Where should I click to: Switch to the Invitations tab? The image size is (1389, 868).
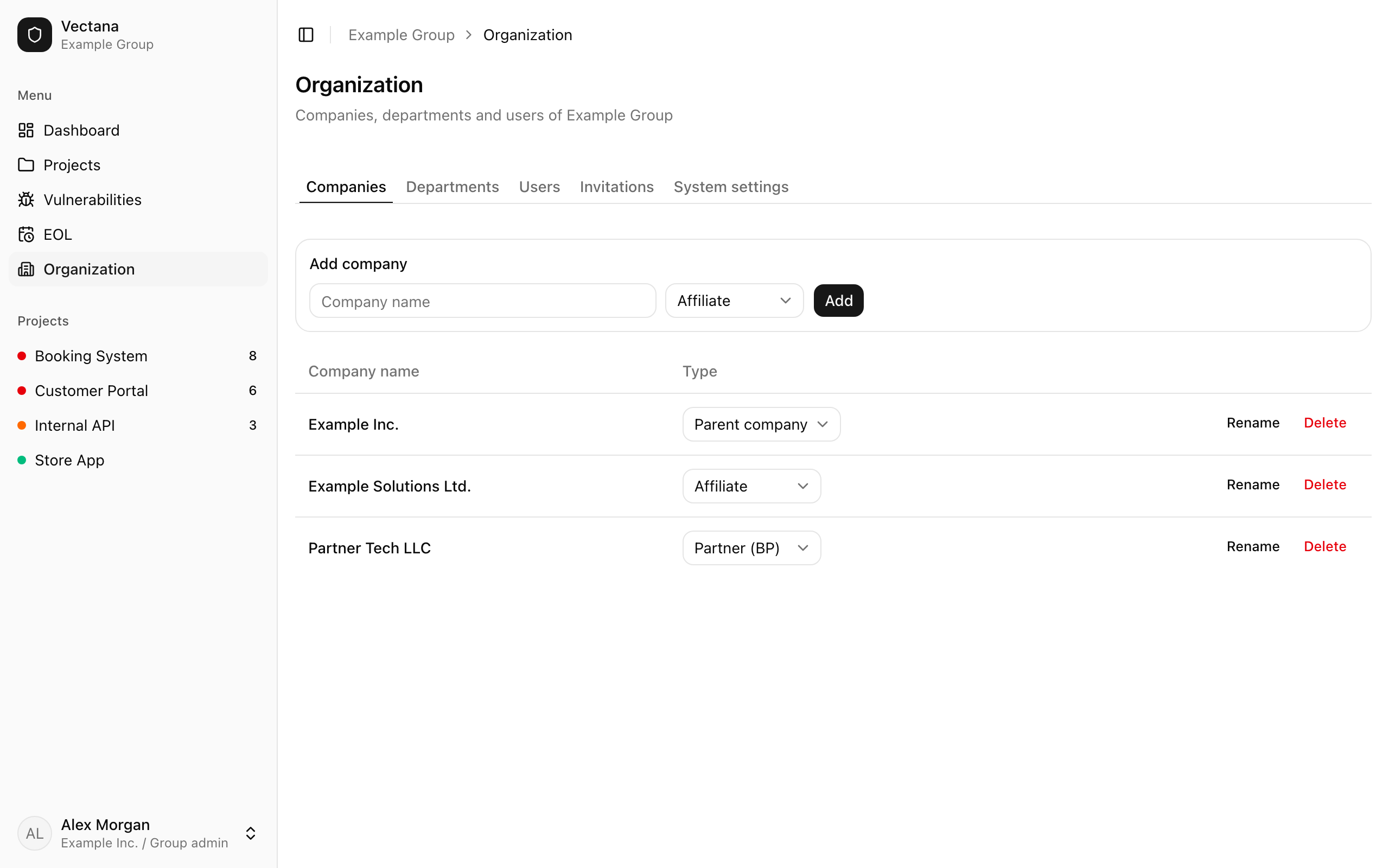616,187
